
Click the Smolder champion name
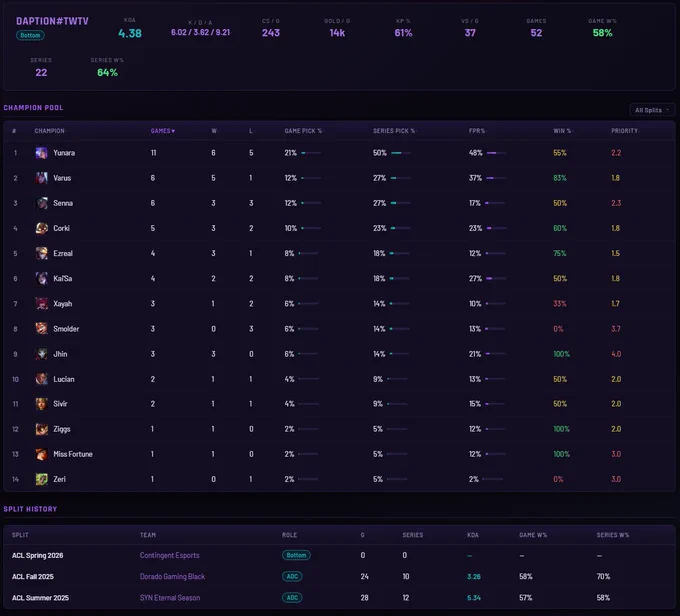click(x=66, y=329)
